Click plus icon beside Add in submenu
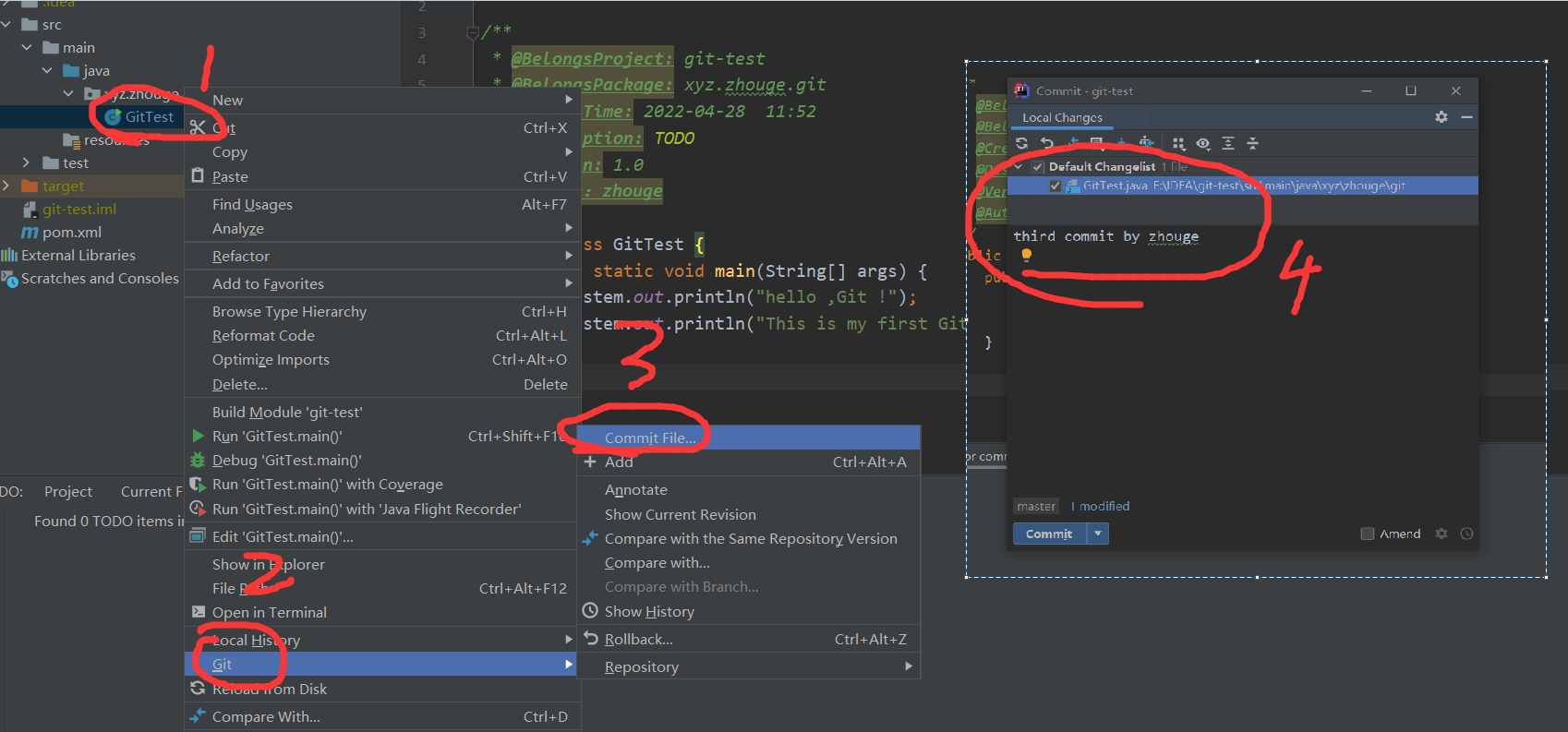The height and width of the screenshot is (732, 1568). point(590,462)
